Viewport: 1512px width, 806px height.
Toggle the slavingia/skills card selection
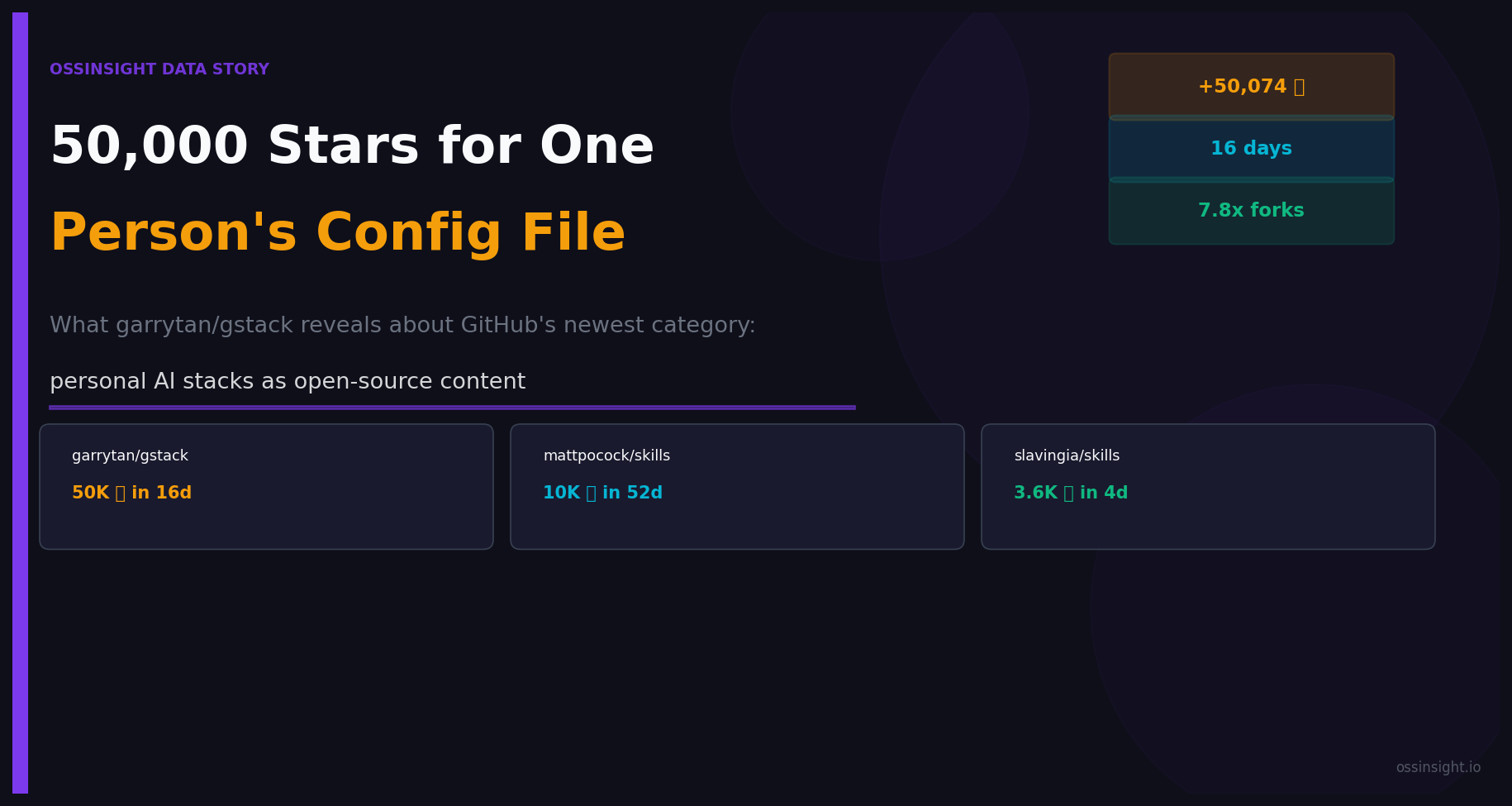[1208, 486]
